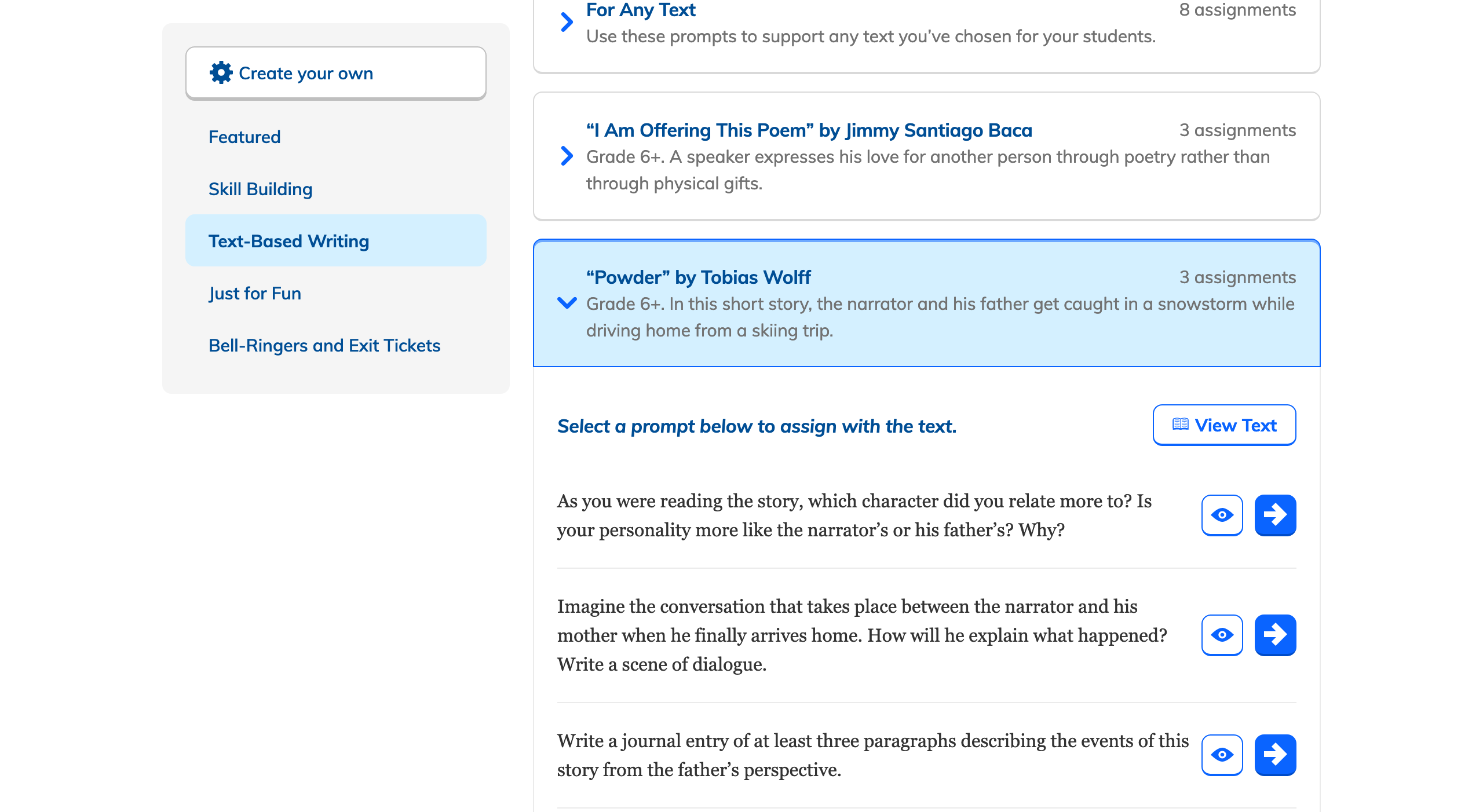This screenshot has height=812, width=1483.
Task: Collapse the 'Powder' by Tobias Wolff section
Action: tap(567, 303)
